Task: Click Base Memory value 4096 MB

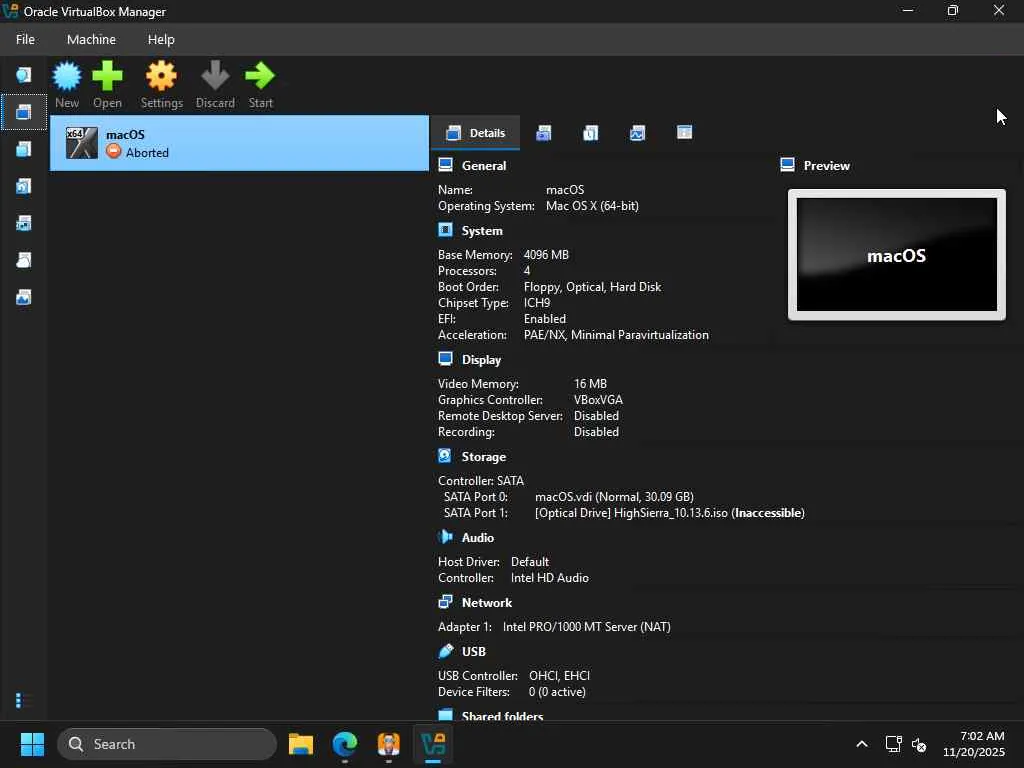Action: tap(546, 255)
